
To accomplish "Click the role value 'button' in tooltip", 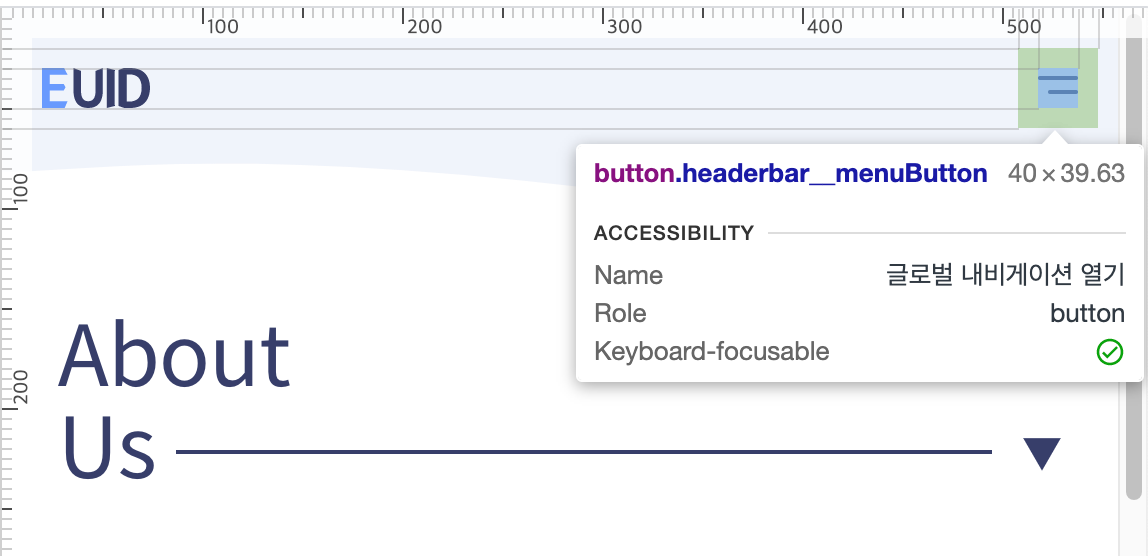I will pyautogui.click(x=1087, y=314).
